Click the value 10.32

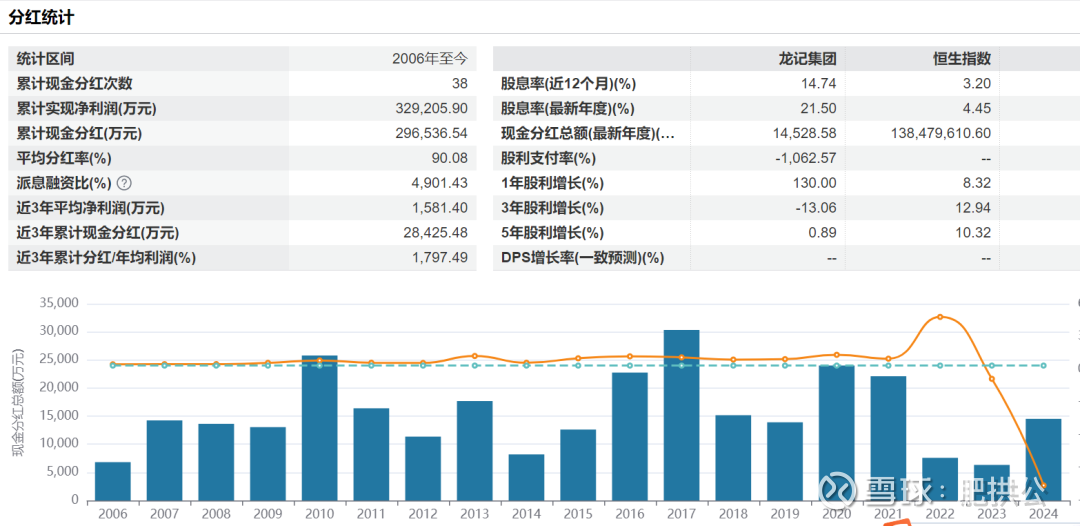[x=973, y=233]
